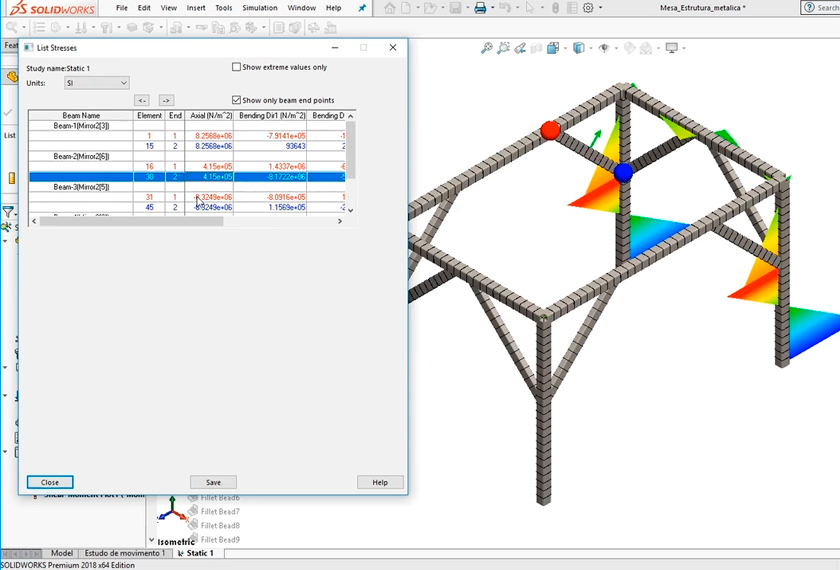The height and width of the screenshot is (570, 840).
Task: Click the Home icon in title bar
Action: click(390, 8)
